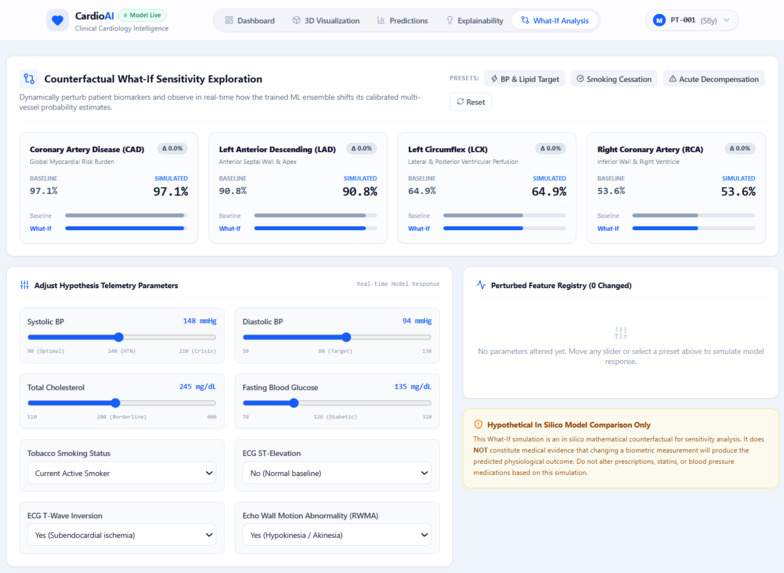Click the 135 mg/dL glucose value
Image resolution: width=784 pixels, height=573 pixels.
(412, 387)
